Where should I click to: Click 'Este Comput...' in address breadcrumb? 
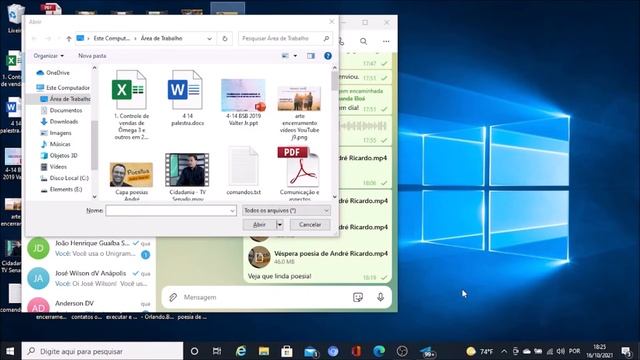(111, 38)
